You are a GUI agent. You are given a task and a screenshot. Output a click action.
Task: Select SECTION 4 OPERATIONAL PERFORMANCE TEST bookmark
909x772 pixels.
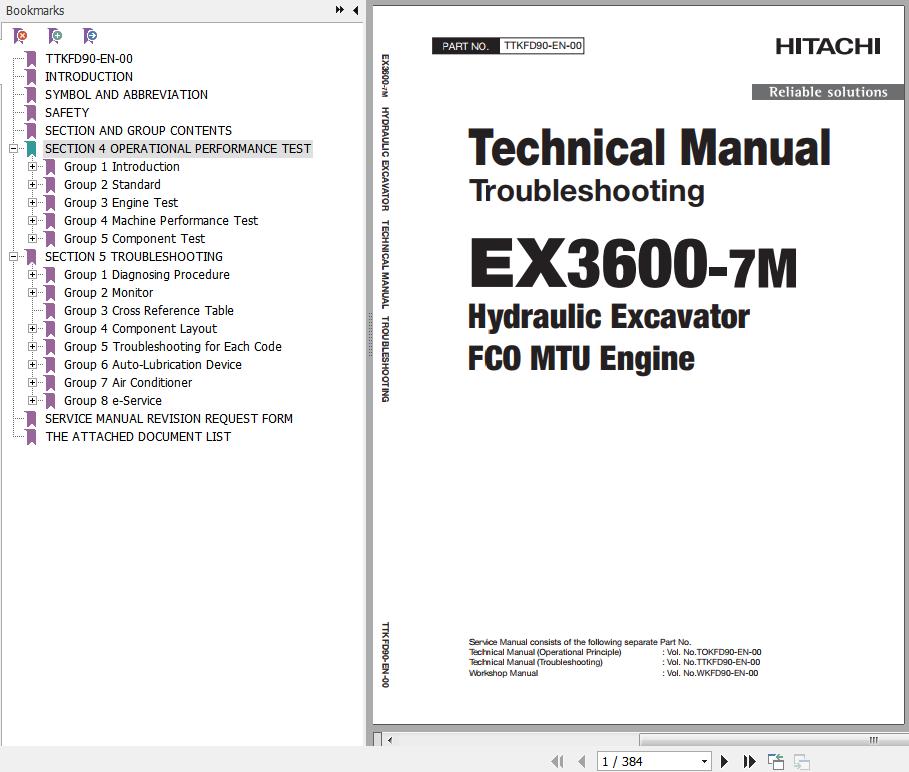(x=178, y=148)
